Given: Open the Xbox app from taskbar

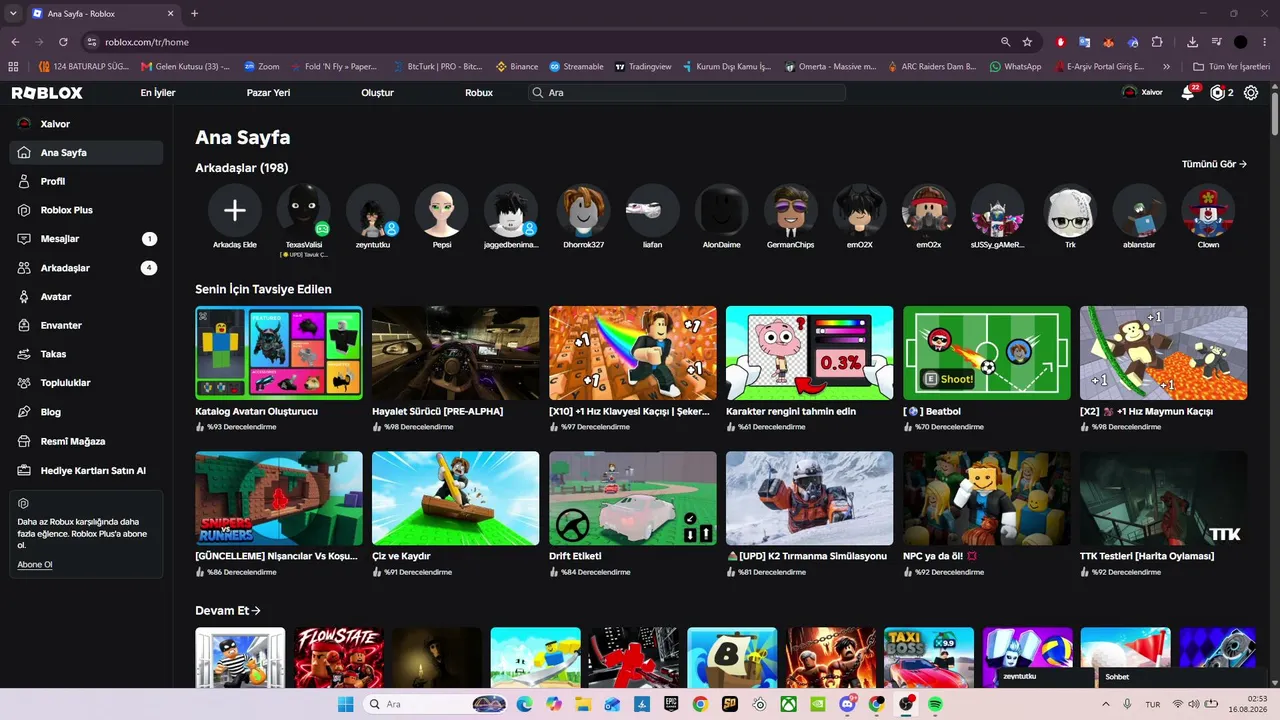Looking at the screenshot, I should (x=790, y=704).
